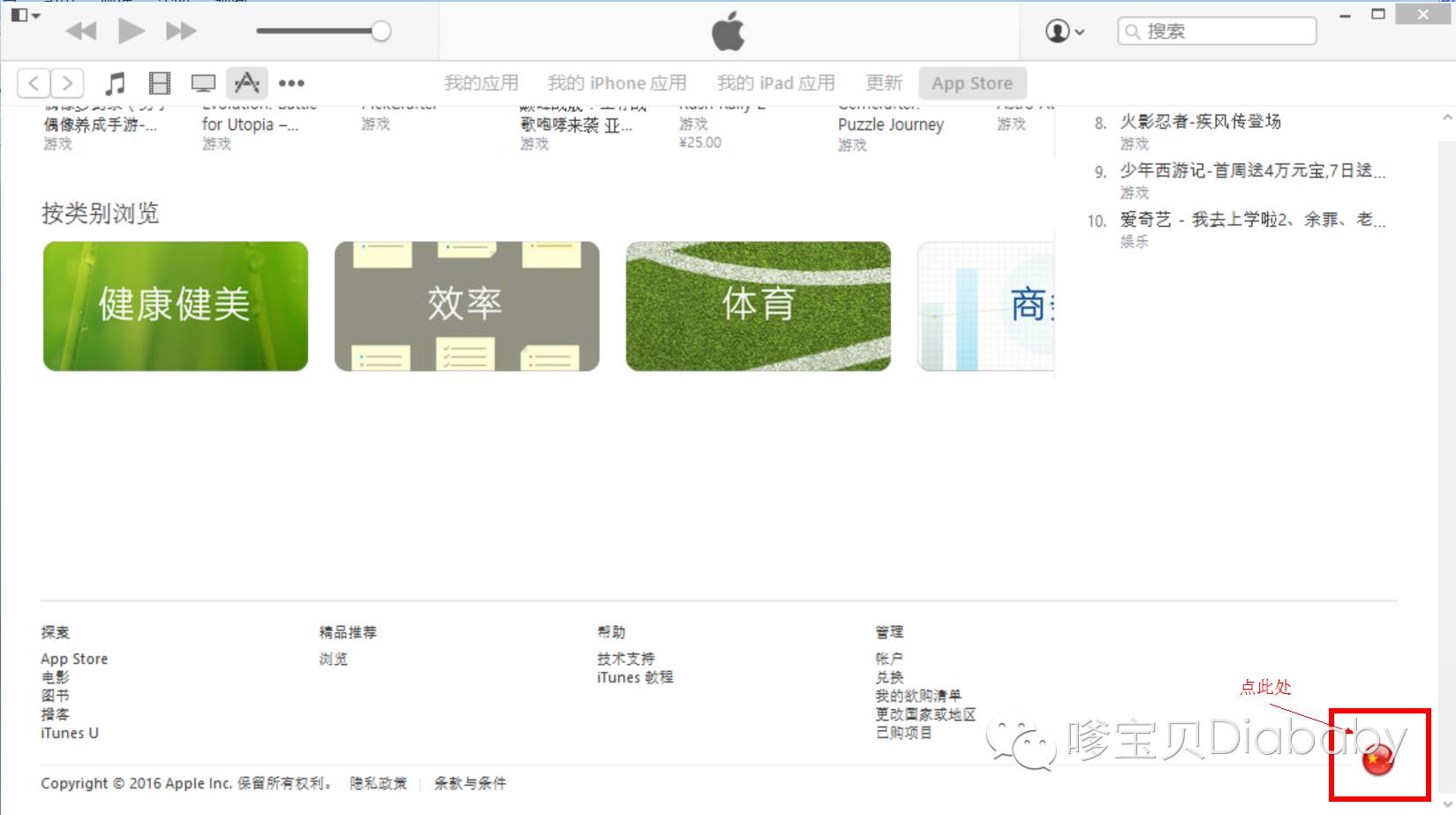Open chart item 爱奇艺
Screen dimensions: 1456x815
pyautogui.click(x=1253, y=219)
